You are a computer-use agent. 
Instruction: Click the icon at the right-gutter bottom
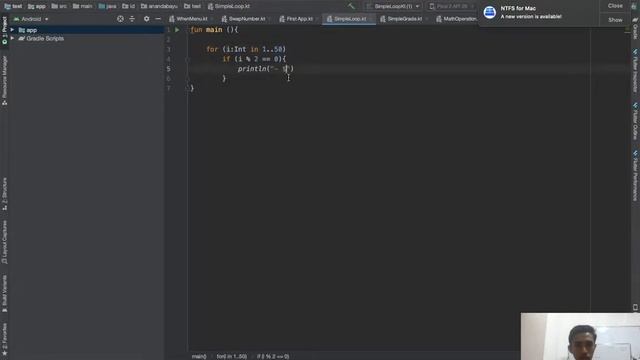coord(635,307)
